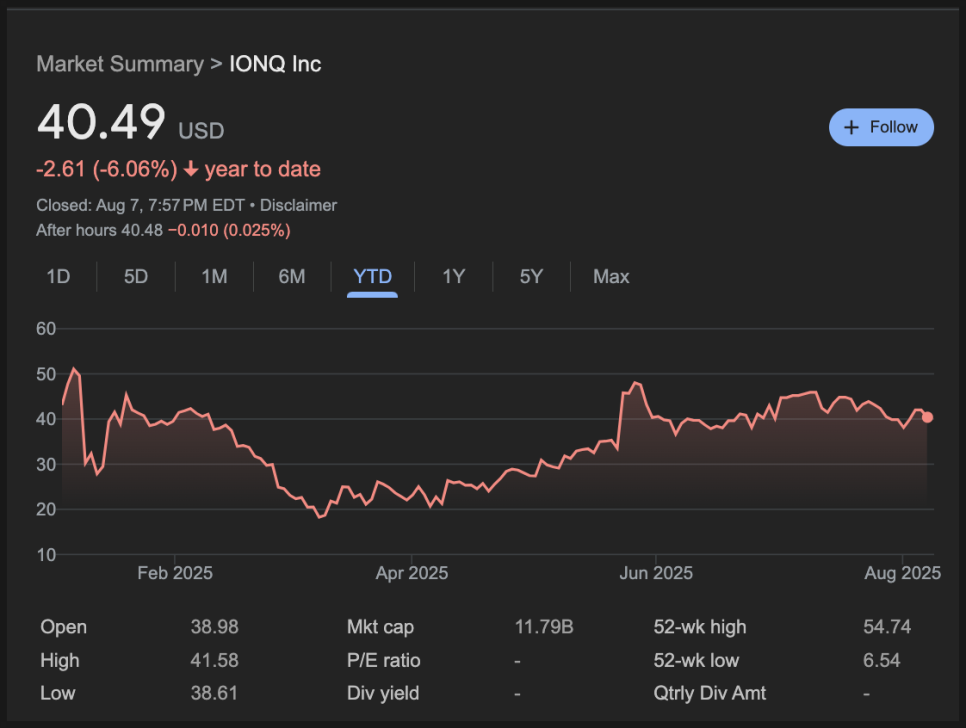
Task: Open the Disclaimer link
Action: [298, 205]
